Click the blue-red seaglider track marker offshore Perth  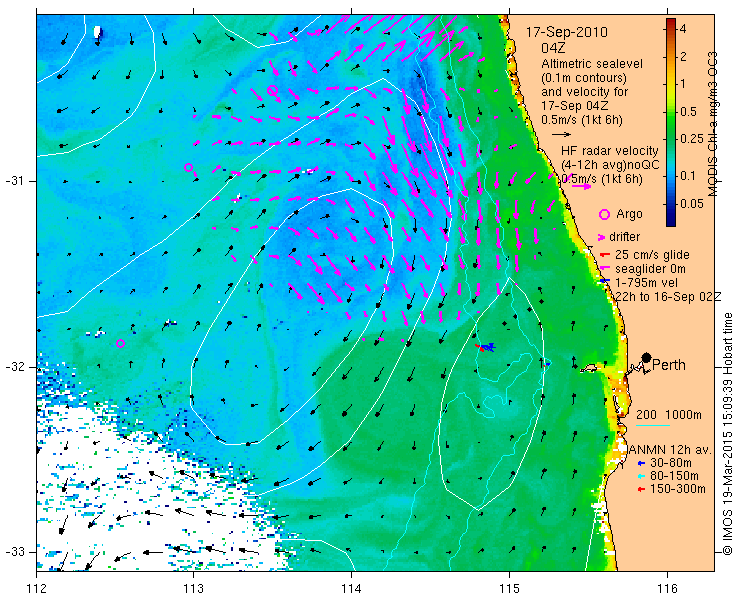[486, 347]
